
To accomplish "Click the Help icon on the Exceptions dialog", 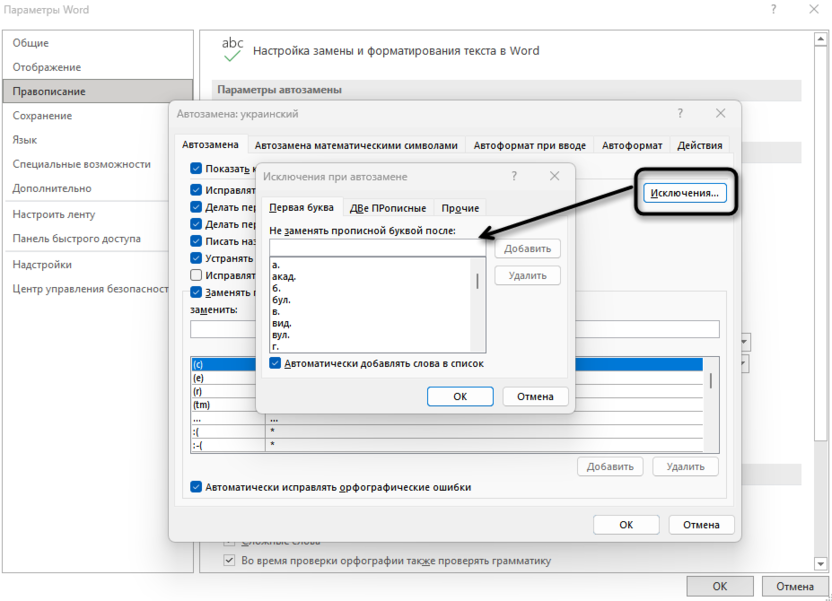I will pyautogui.click(x=514, y=176).
